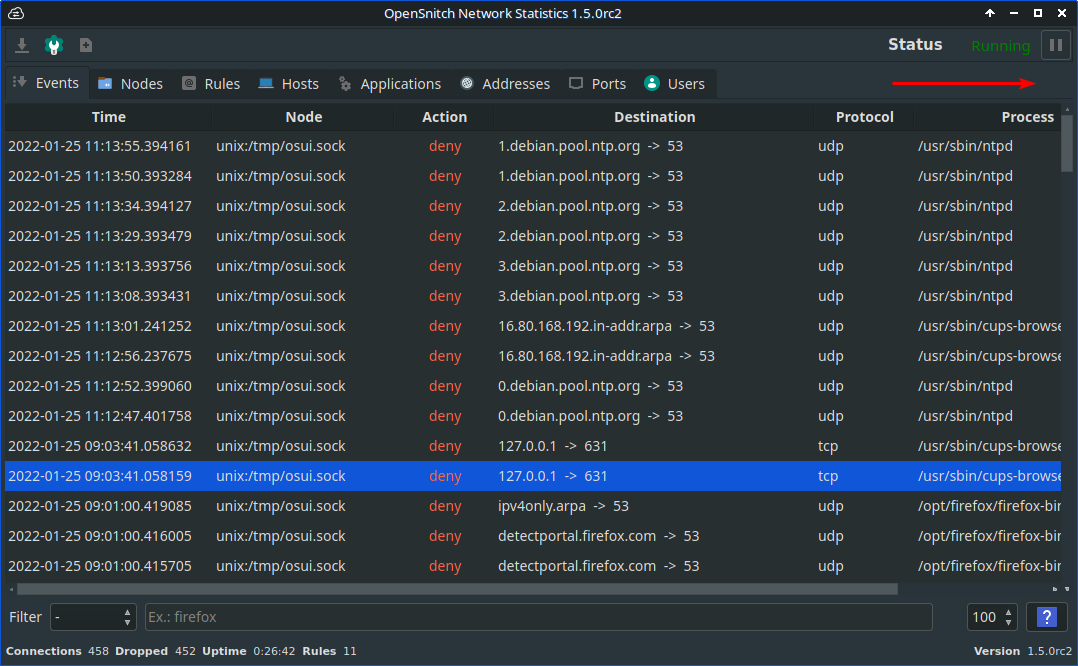Select the row at 11:13:13.393756
The image size is (1078, 666).
click(533, 266)
